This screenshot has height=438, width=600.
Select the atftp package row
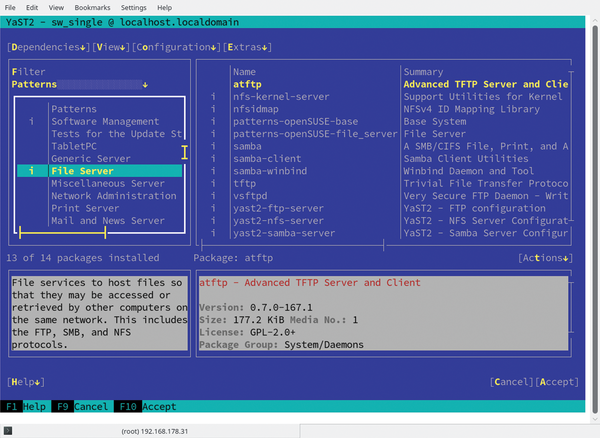pyautogui.click(x=385, y=85)
